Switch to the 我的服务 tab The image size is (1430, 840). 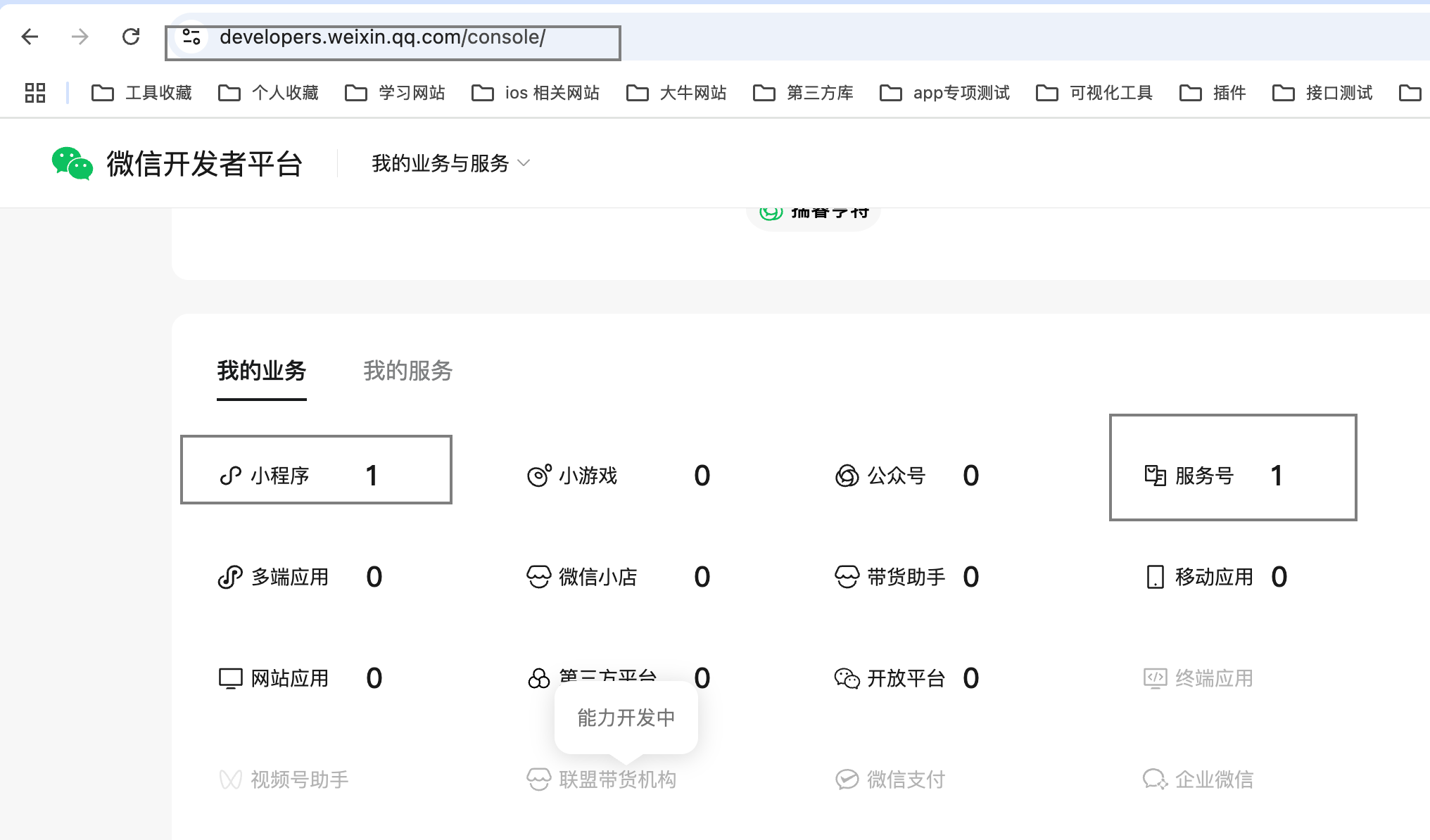click(407, 371)
